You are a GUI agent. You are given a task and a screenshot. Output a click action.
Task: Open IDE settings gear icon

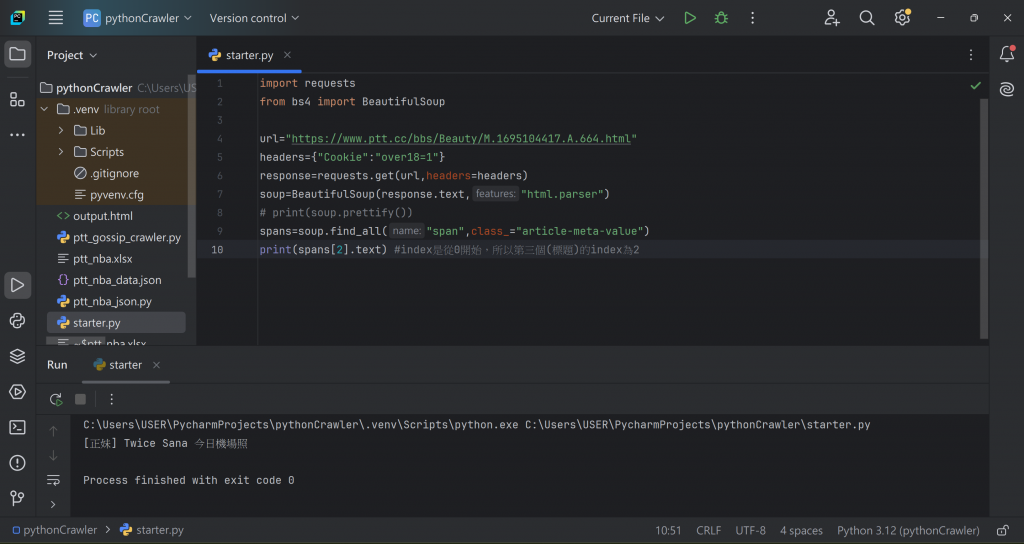pos(902,18)
